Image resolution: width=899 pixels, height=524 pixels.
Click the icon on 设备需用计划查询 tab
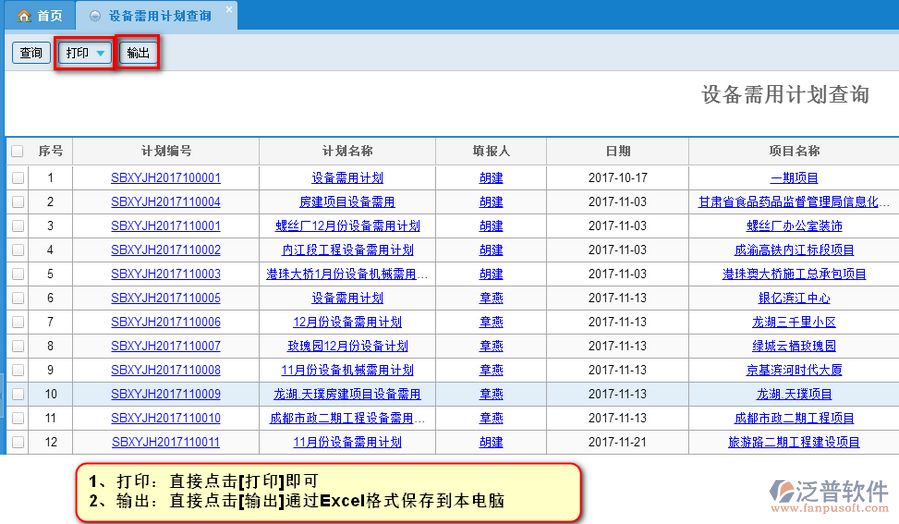coord(95,16)
